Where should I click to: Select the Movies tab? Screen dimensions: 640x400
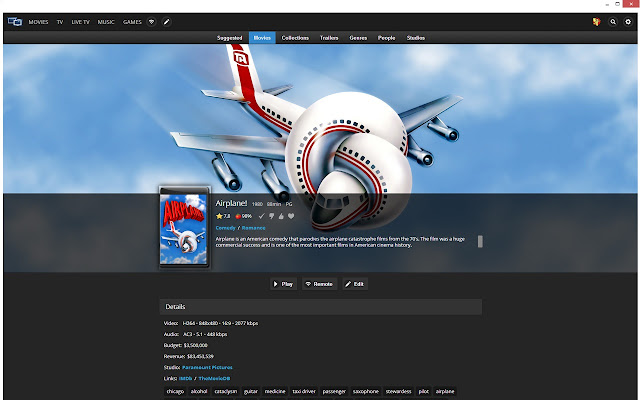pos(262,38)
